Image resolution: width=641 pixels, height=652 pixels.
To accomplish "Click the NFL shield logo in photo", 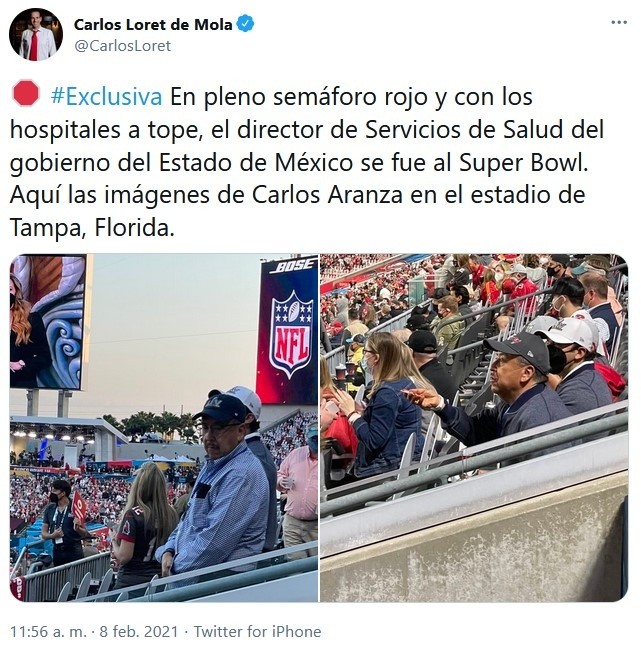I will point(291,333).
